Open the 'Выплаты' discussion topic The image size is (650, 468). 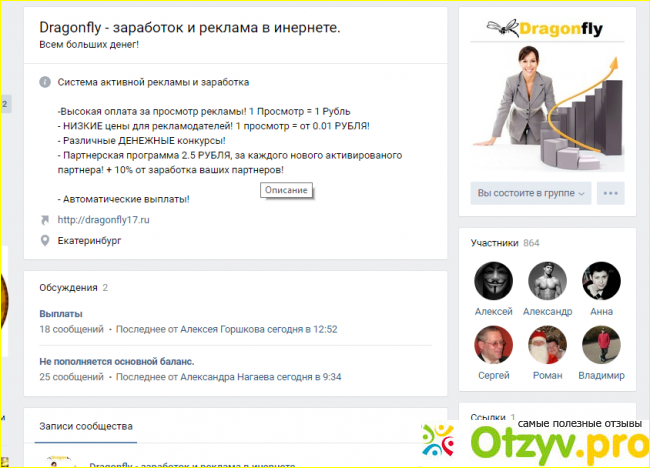pyautogui.click(x=61, y=314)
